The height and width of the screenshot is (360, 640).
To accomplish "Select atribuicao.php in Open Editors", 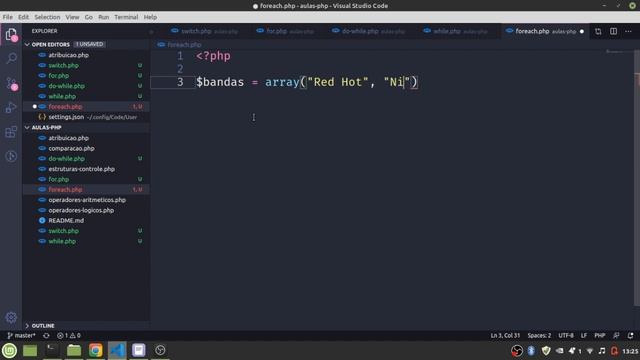I will [x=86, y=55].
